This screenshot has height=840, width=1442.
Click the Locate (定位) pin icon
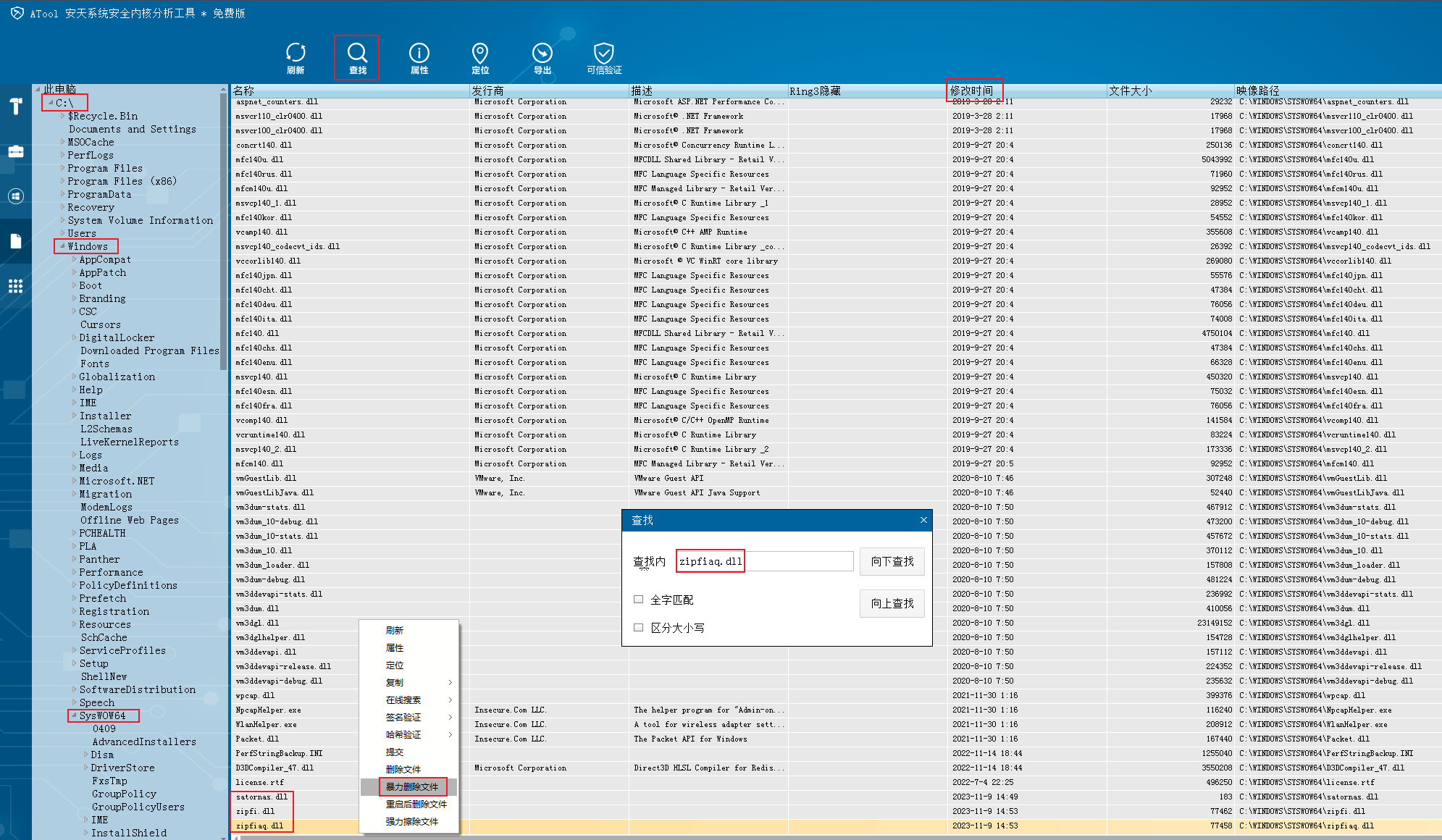click(480, 54)
